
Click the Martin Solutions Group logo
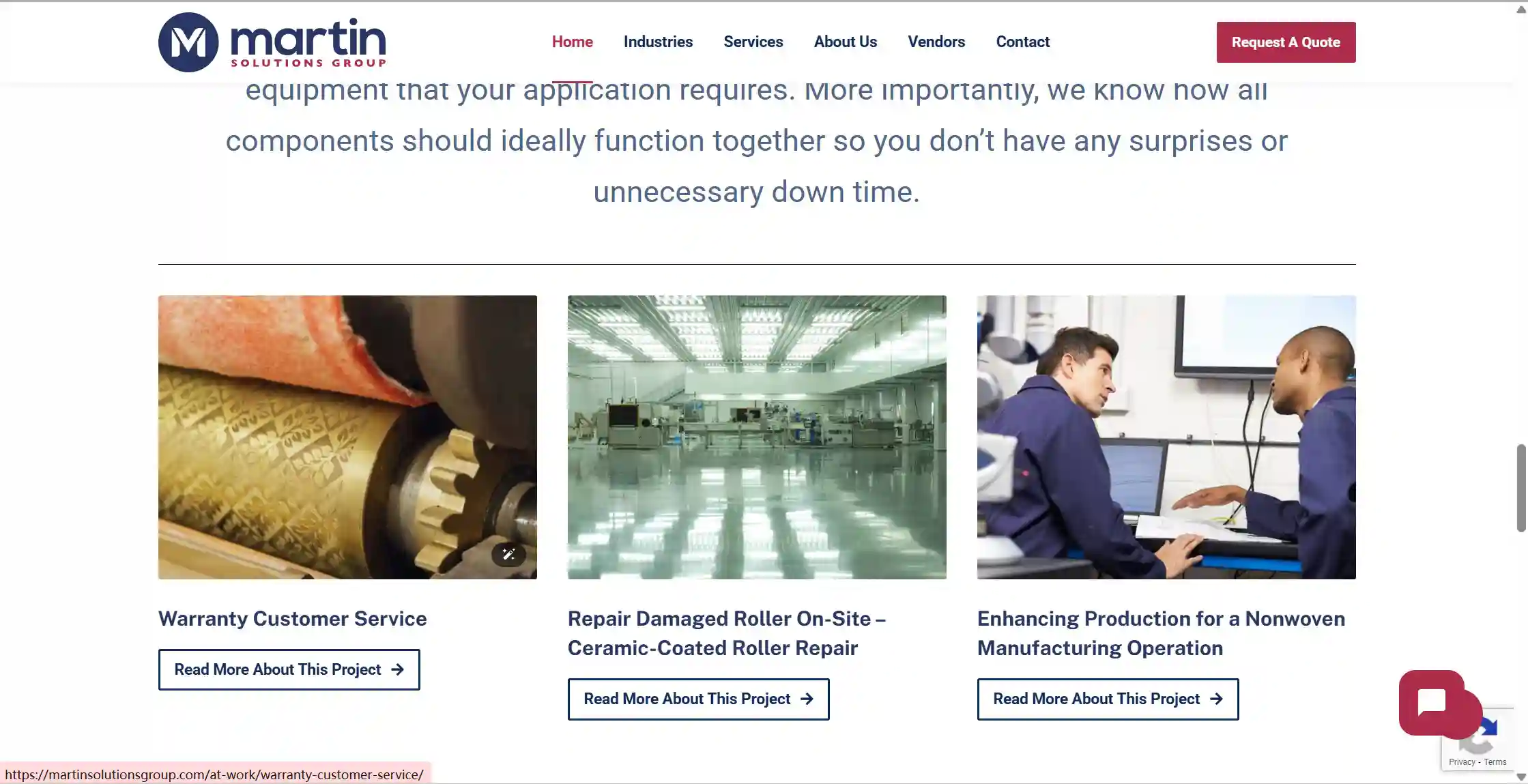272,42
